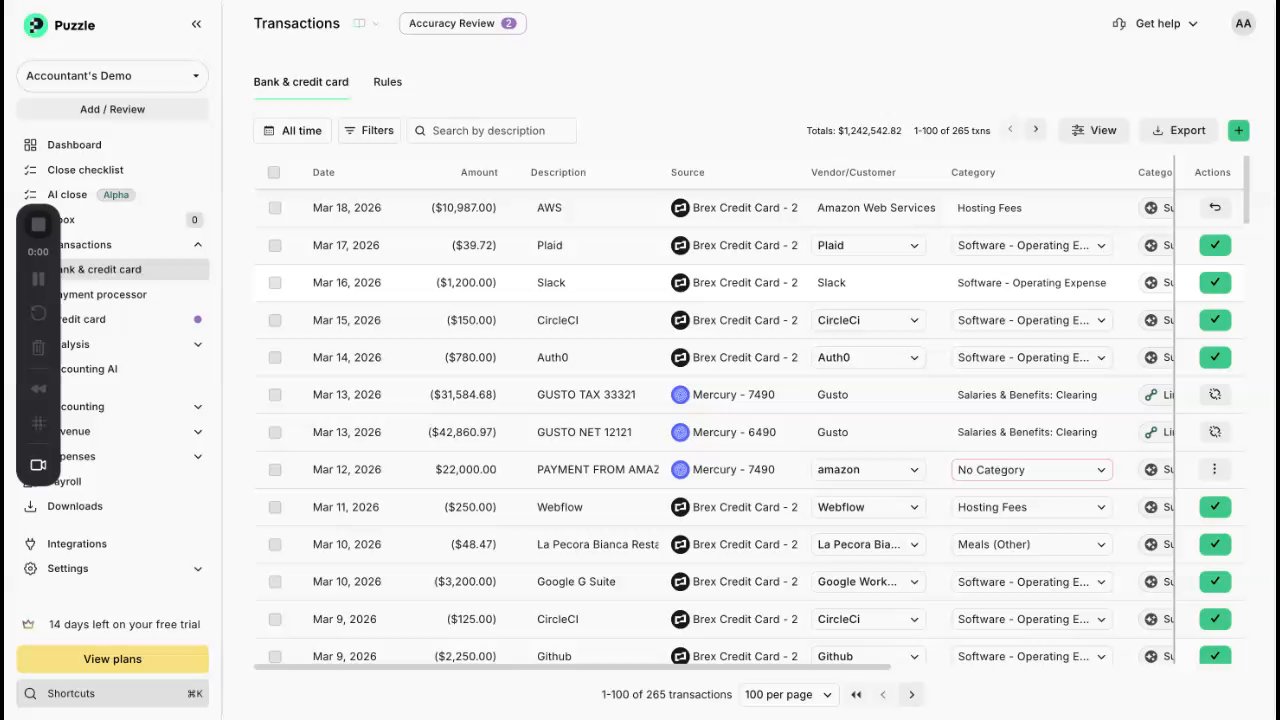Open Integrations from the sidebar
1280x720 pixels.
[77, 544]
